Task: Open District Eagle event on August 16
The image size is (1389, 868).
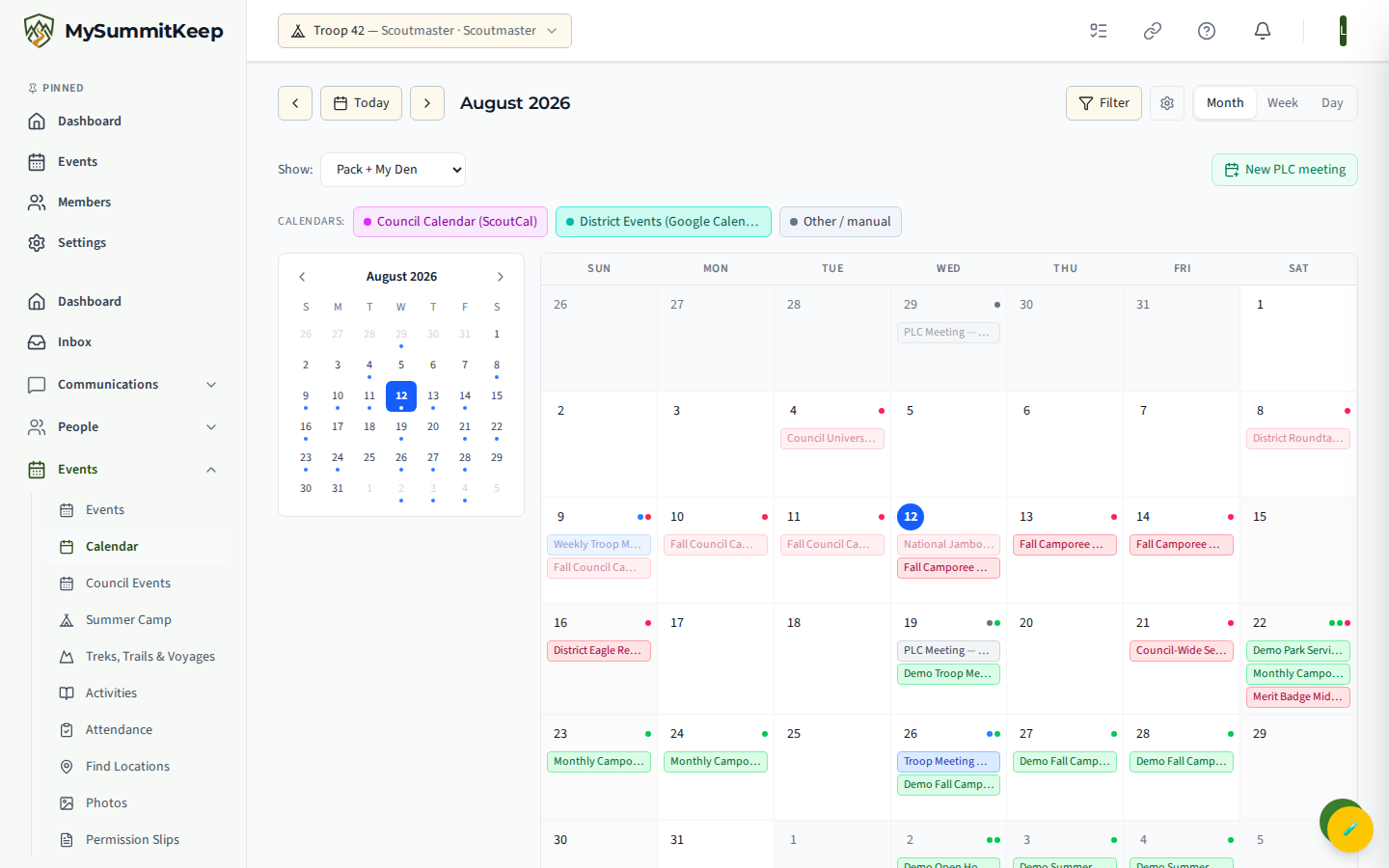Action: (599, 651)
